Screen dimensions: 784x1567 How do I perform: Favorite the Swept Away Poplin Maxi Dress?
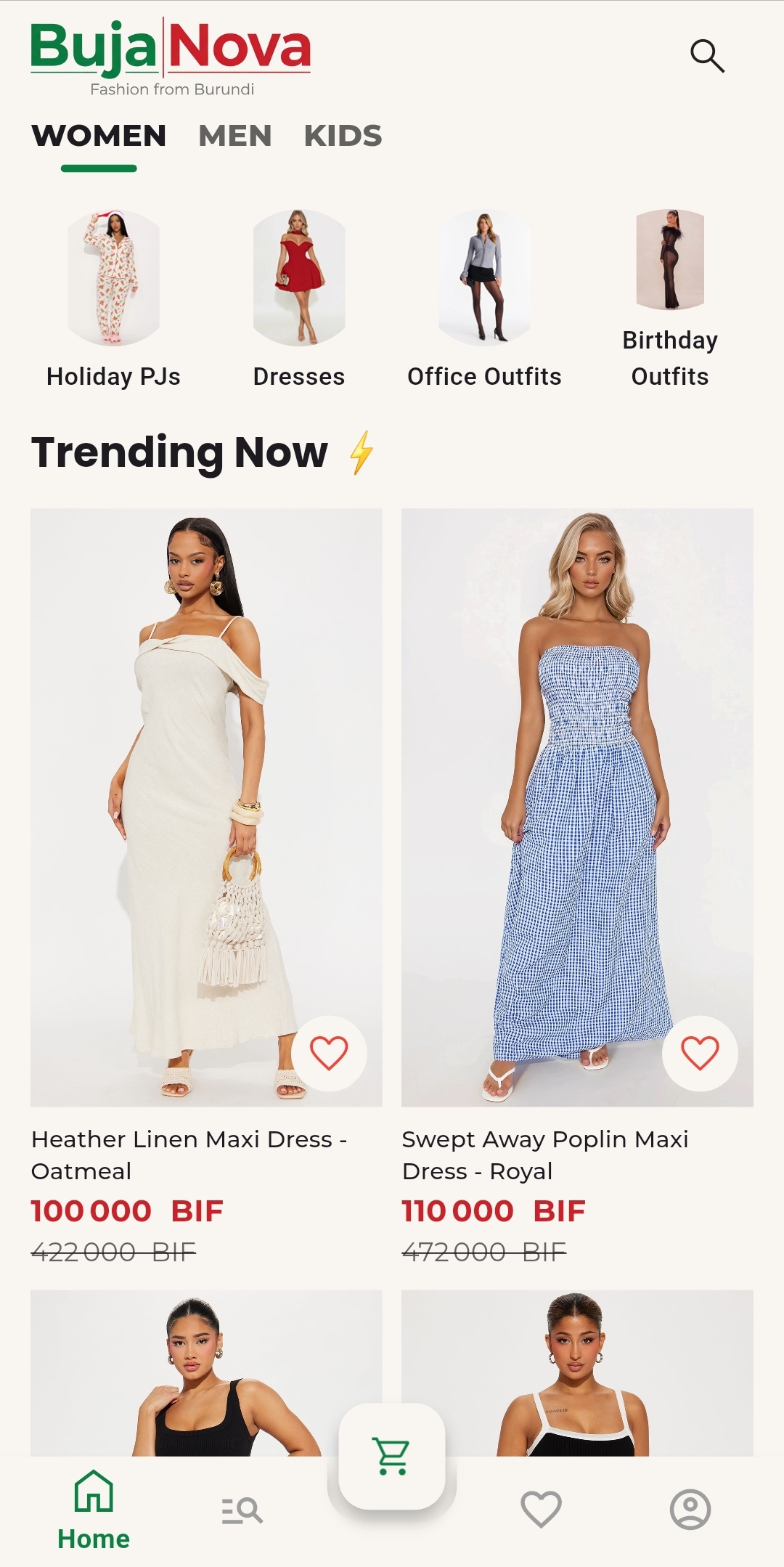tap(700, 1053)
